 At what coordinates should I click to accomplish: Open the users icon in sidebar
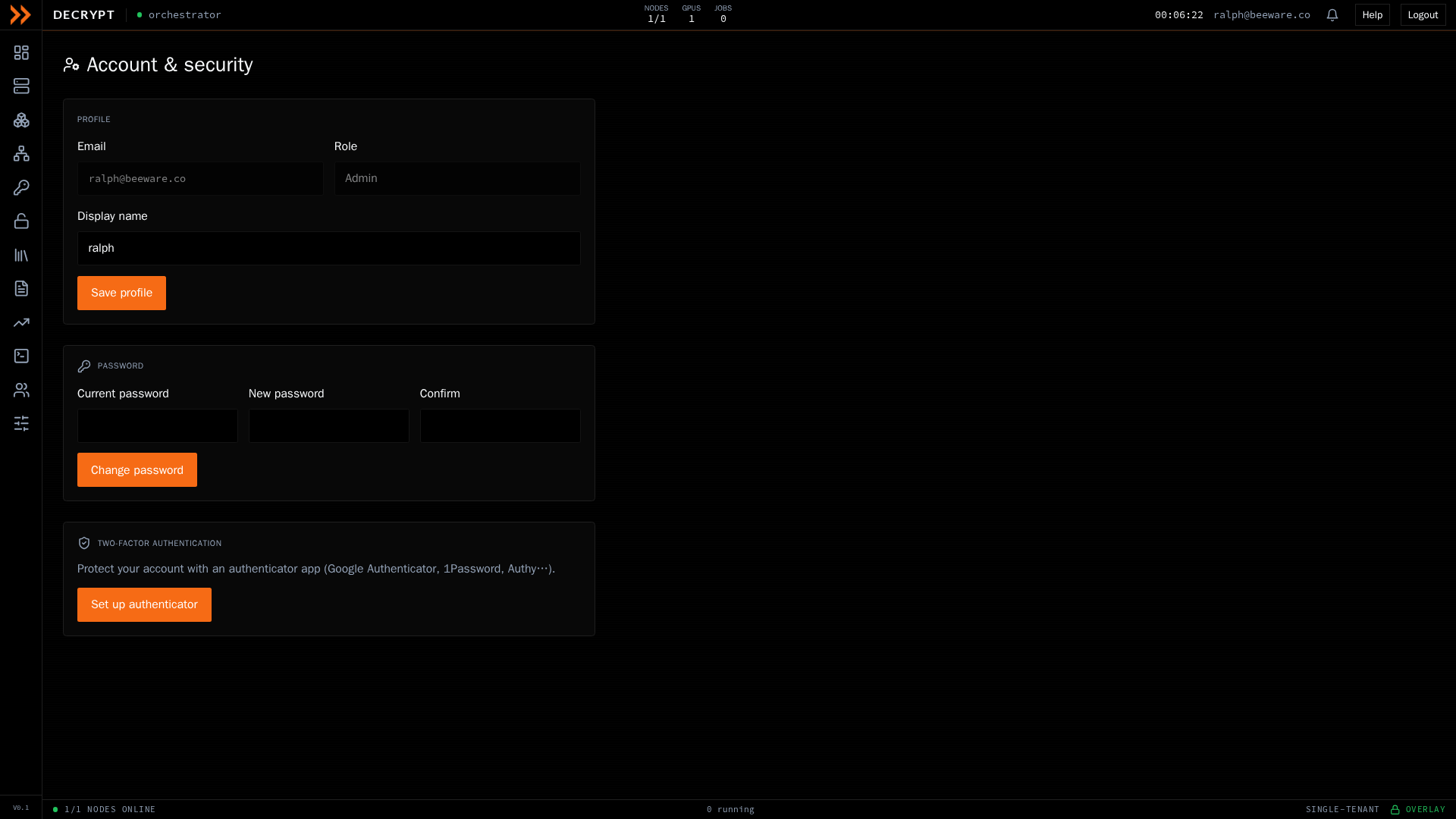coord(21,390)
